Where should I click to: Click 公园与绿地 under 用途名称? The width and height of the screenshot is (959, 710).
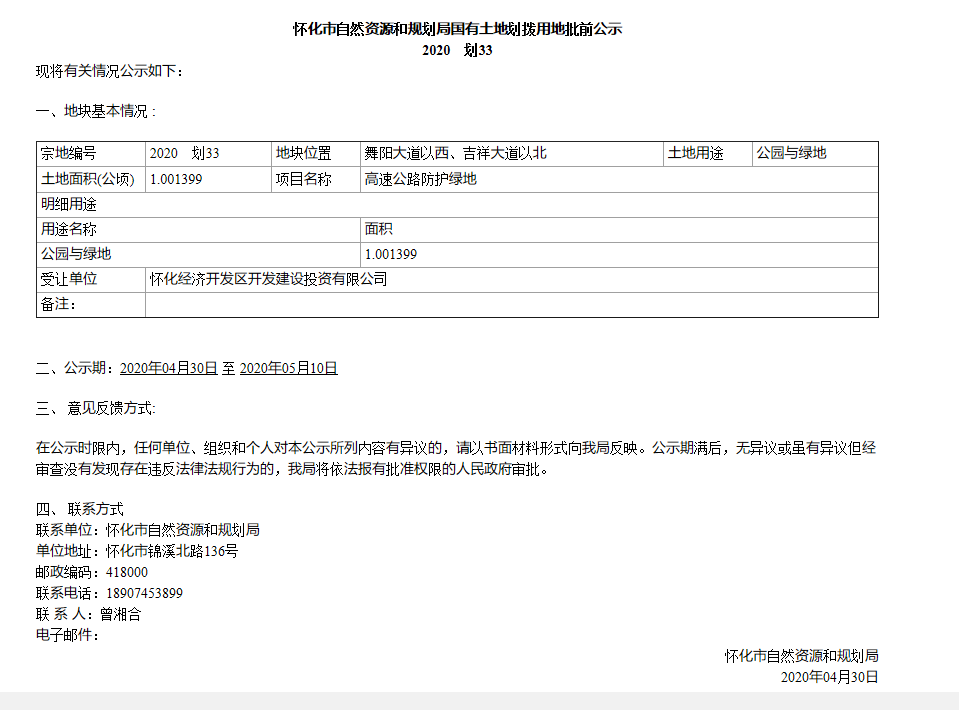coord(199,254)
